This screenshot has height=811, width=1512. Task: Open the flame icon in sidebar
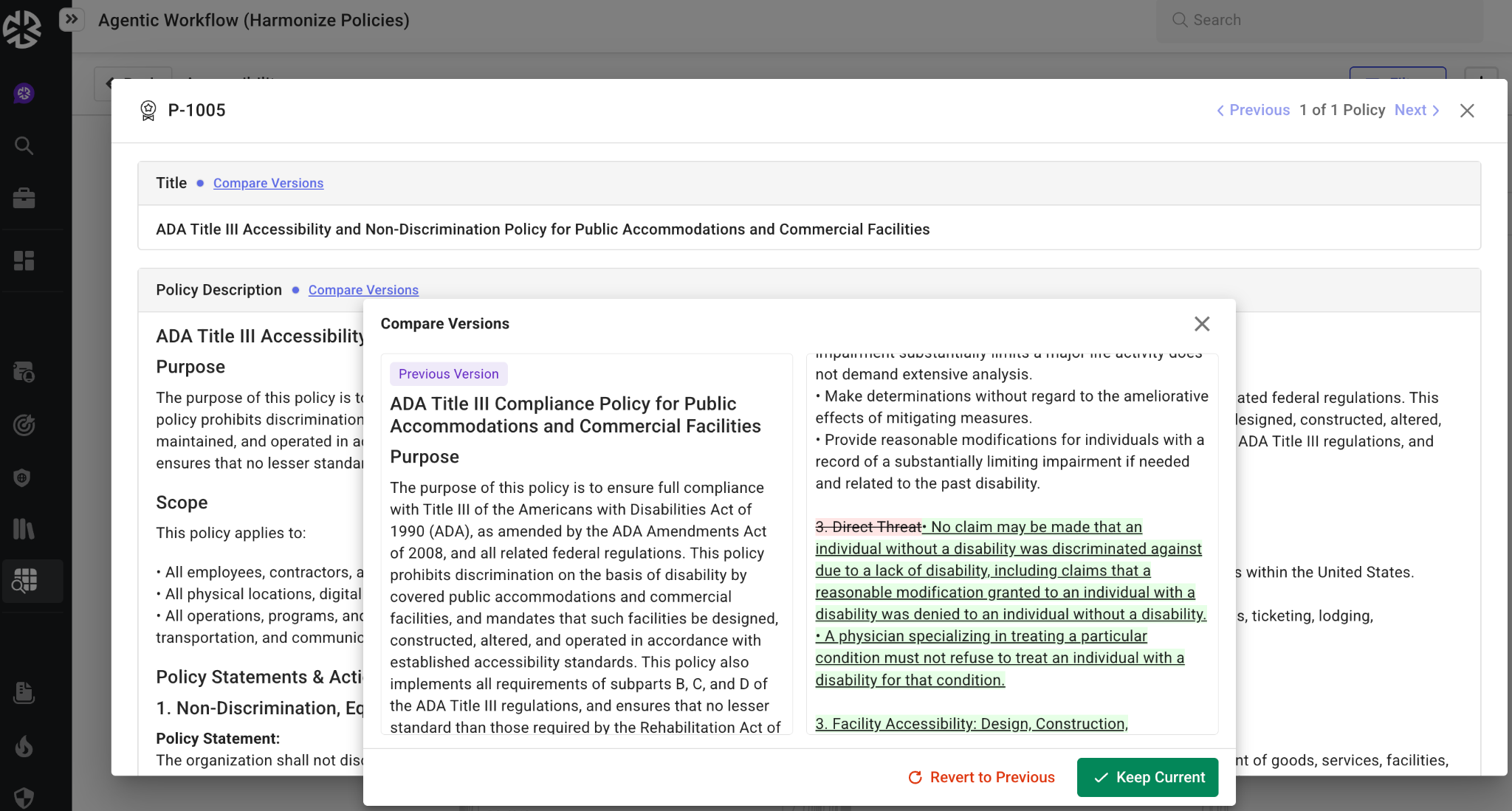(x=24, y=747)
